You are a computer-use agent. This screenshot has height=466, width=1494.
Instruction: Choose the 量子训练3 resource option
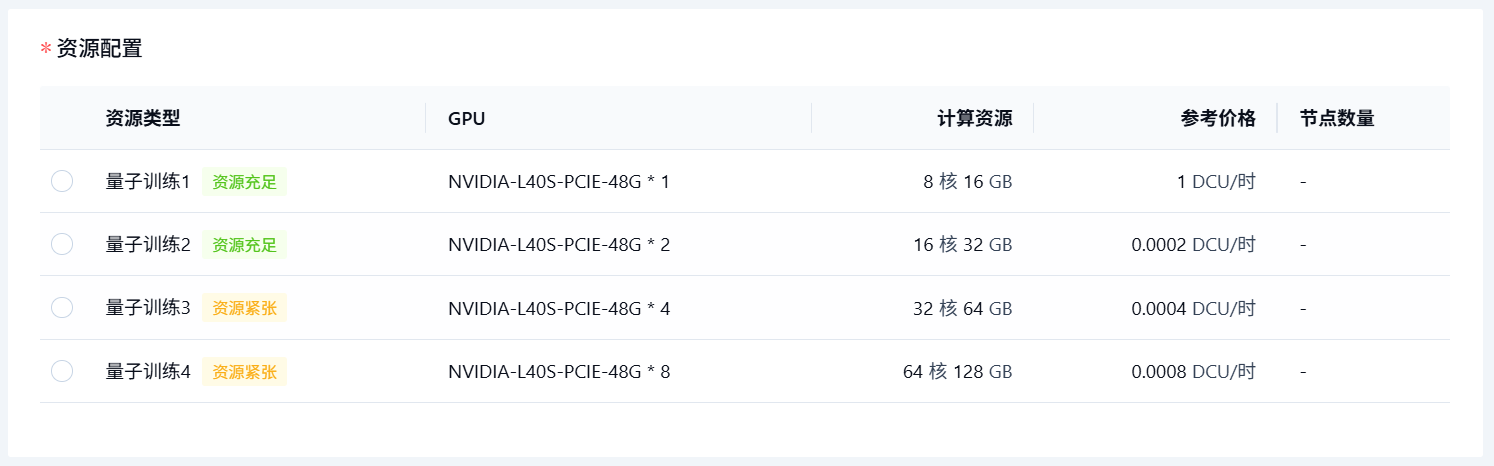62,308
